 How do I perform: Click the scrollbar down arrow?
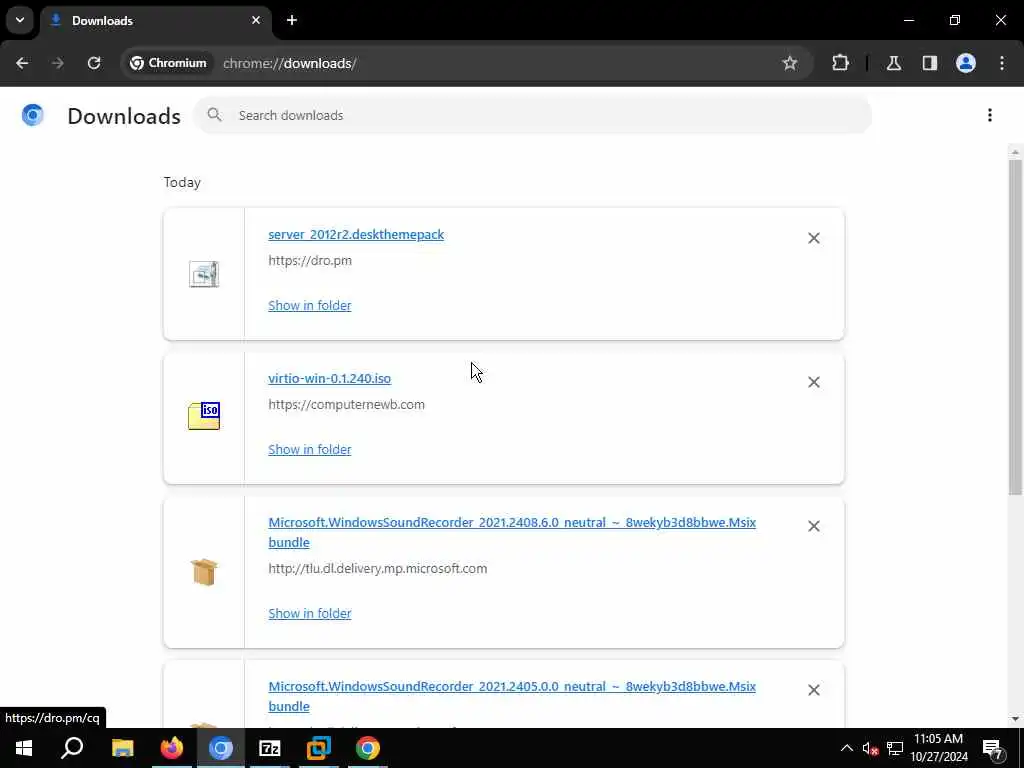[x=1015, y=719]
